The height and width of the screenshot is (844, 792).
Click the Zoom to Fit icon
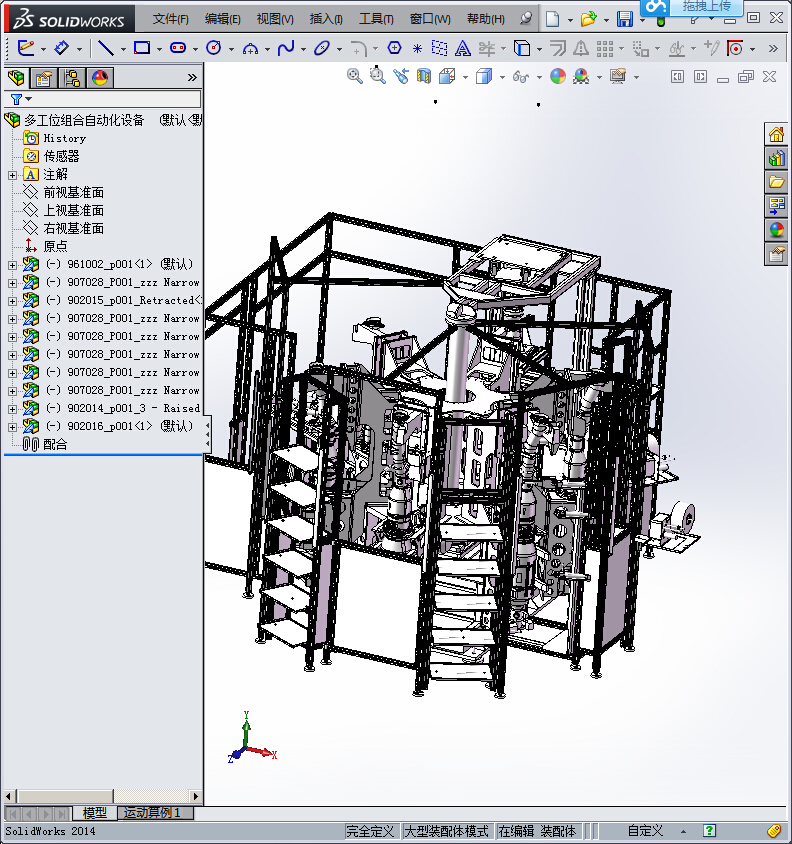[354, 76]
